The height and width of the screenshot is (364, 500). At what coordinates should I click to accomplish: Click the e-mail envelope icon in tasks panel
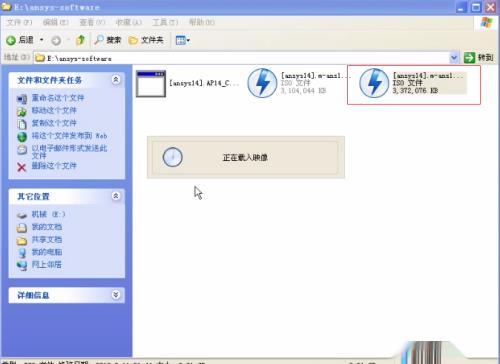pyautogui.click(x=22, y=149)
